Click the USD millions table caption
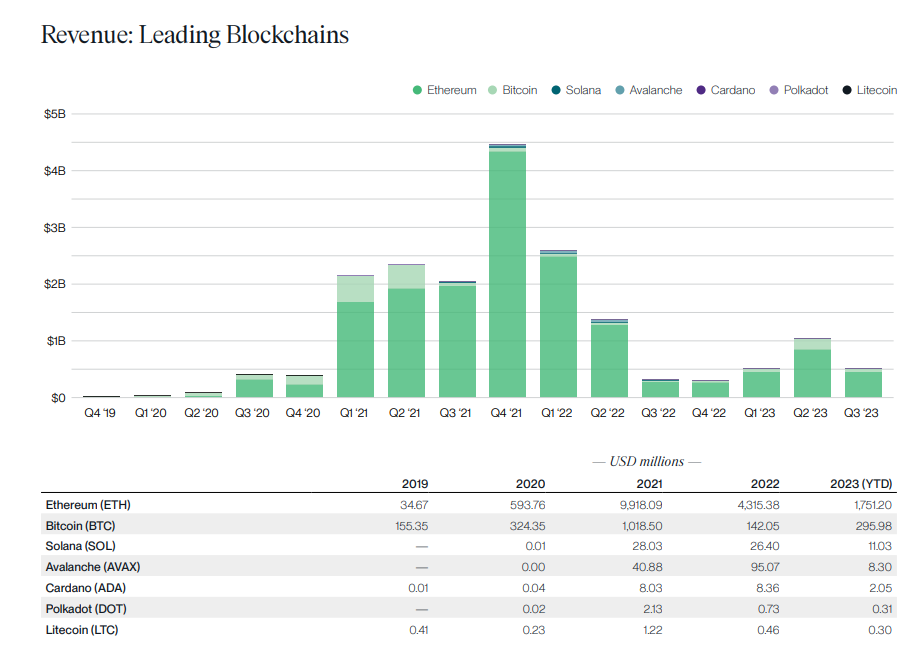 click(646, 462)
